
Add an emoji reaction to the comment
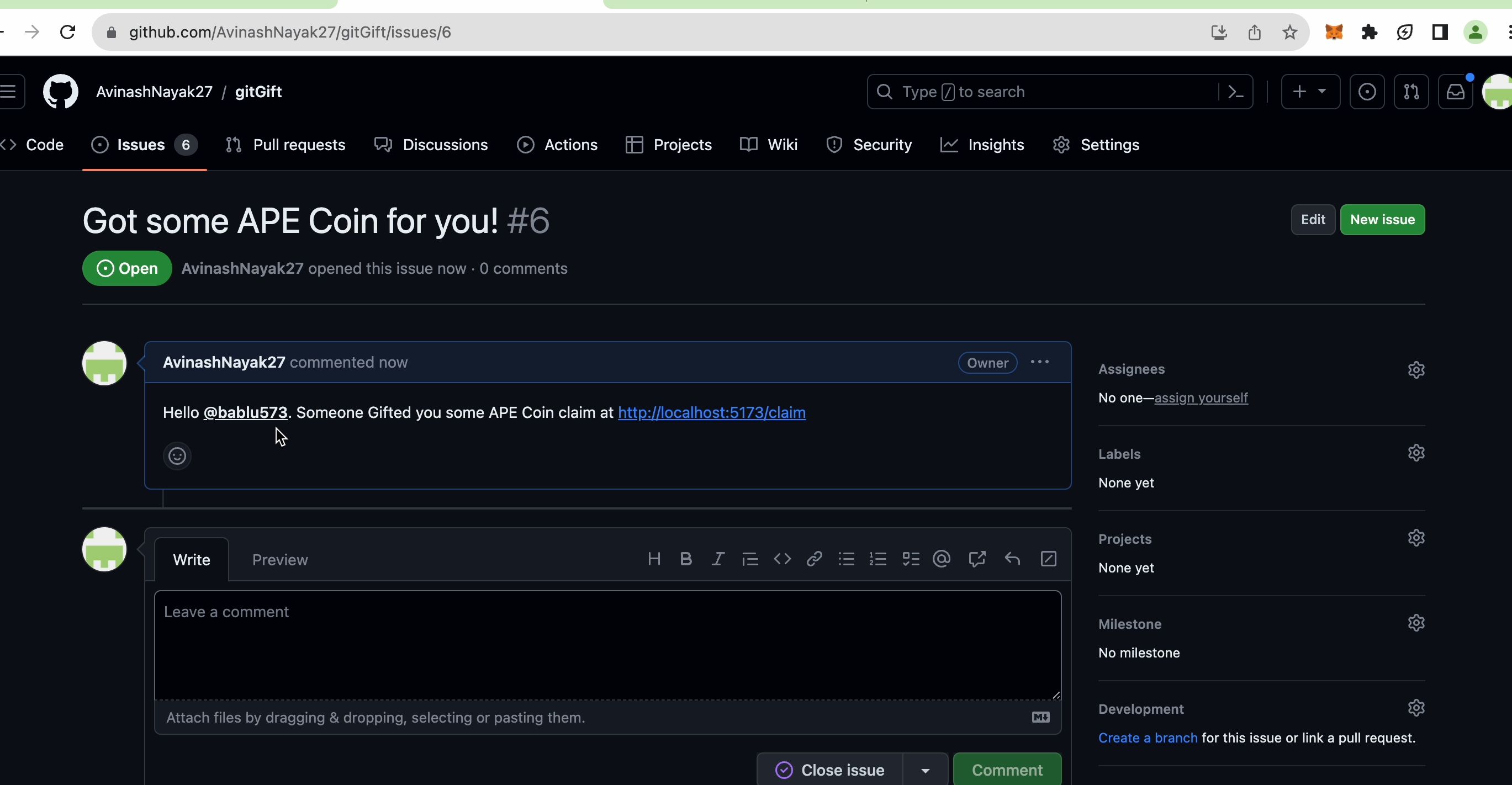coord(177,456)
